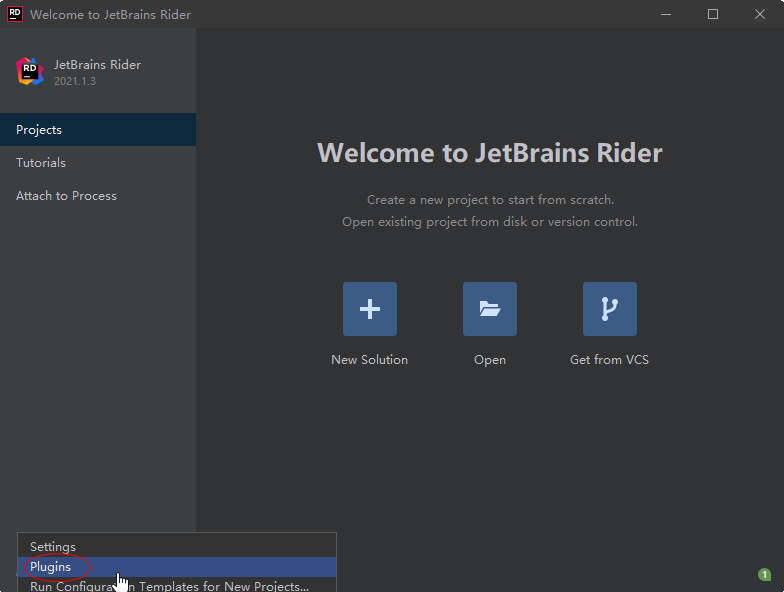The width and height of the screenshot is (784, 592).
Task: Click the New Solution label
Action: [370, 360]
